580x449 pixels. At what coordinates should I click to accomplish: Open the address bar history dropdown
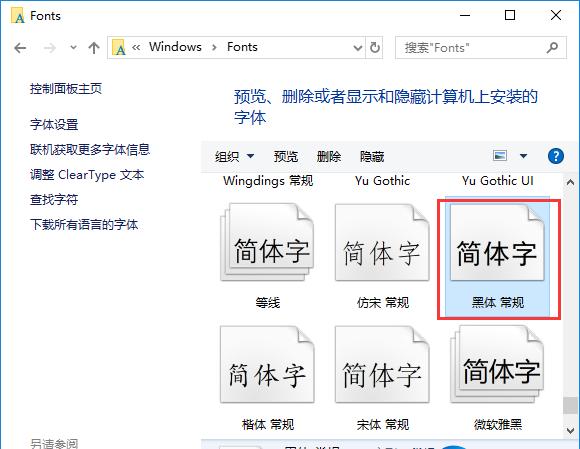(357, 48)
